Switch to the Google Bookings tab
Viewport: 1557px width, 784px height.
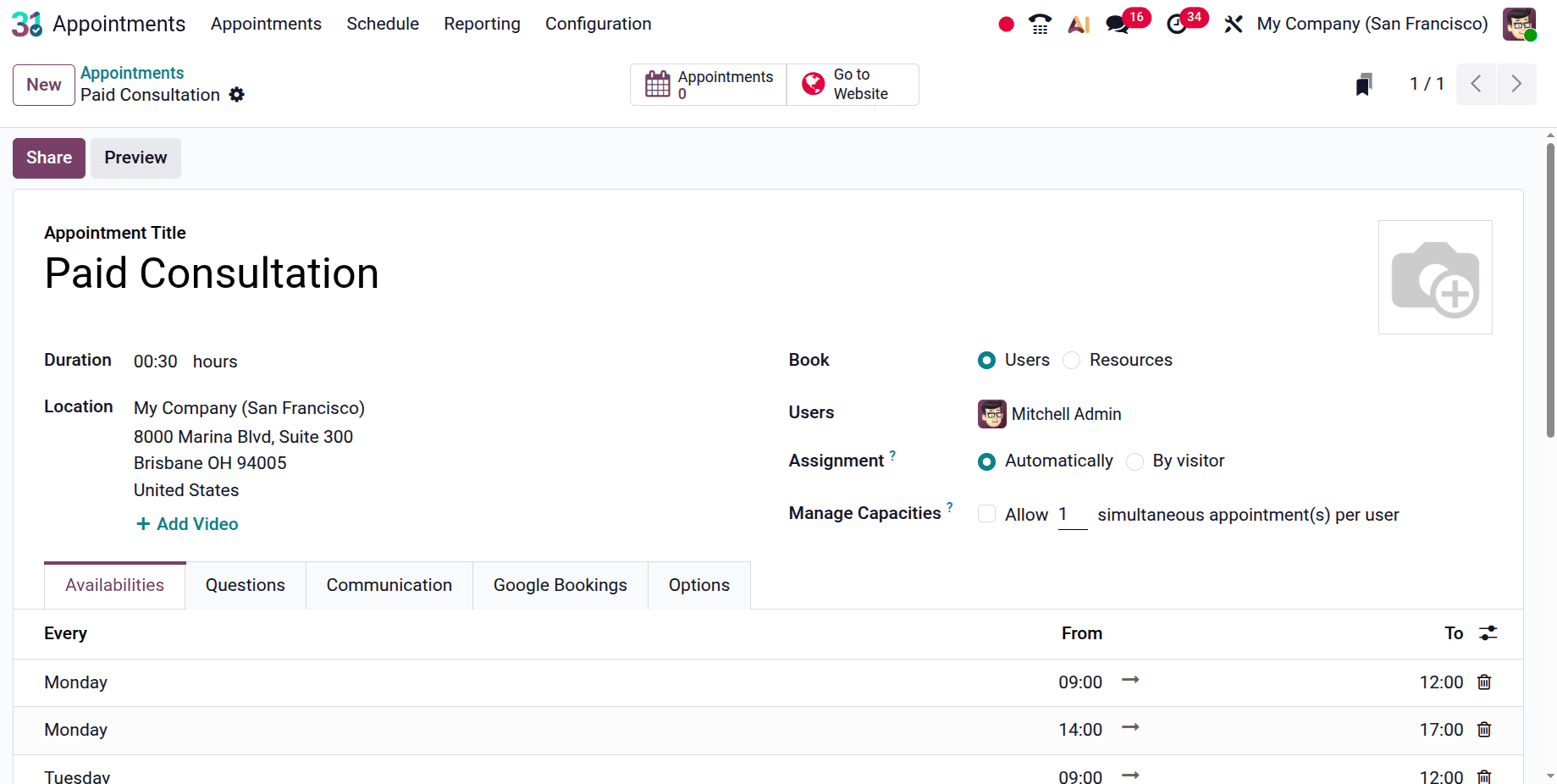pos(560,585)
